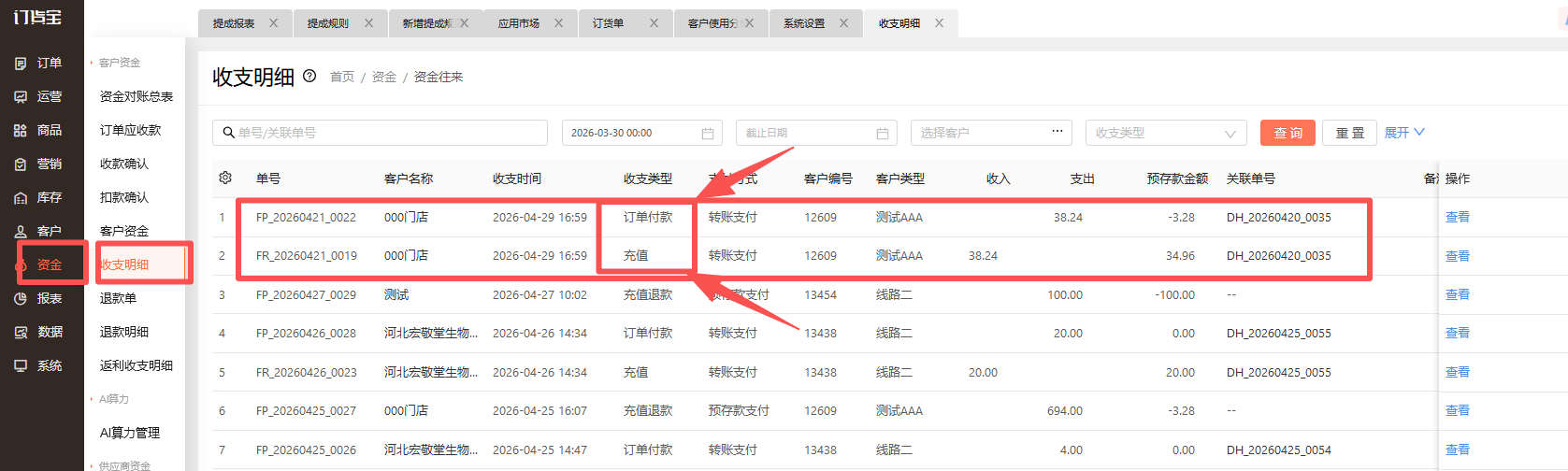This screenshot has width=1568, height=471.
Task: Open 返利收支明细 in the submenu
Action: click(x=137, y=365)
